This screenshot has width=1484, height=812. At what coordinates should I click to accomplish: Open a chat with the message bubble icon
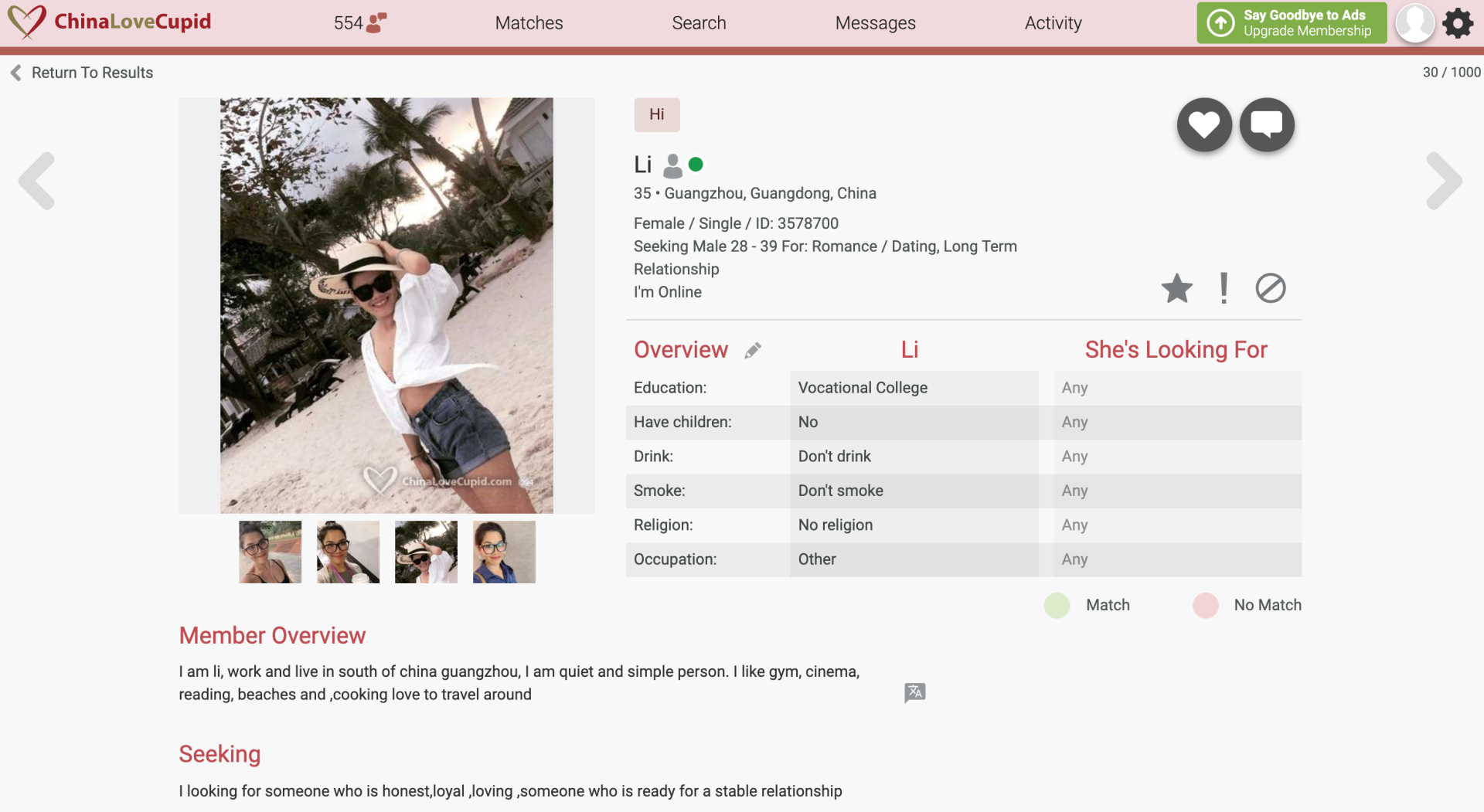point(1266,124)
